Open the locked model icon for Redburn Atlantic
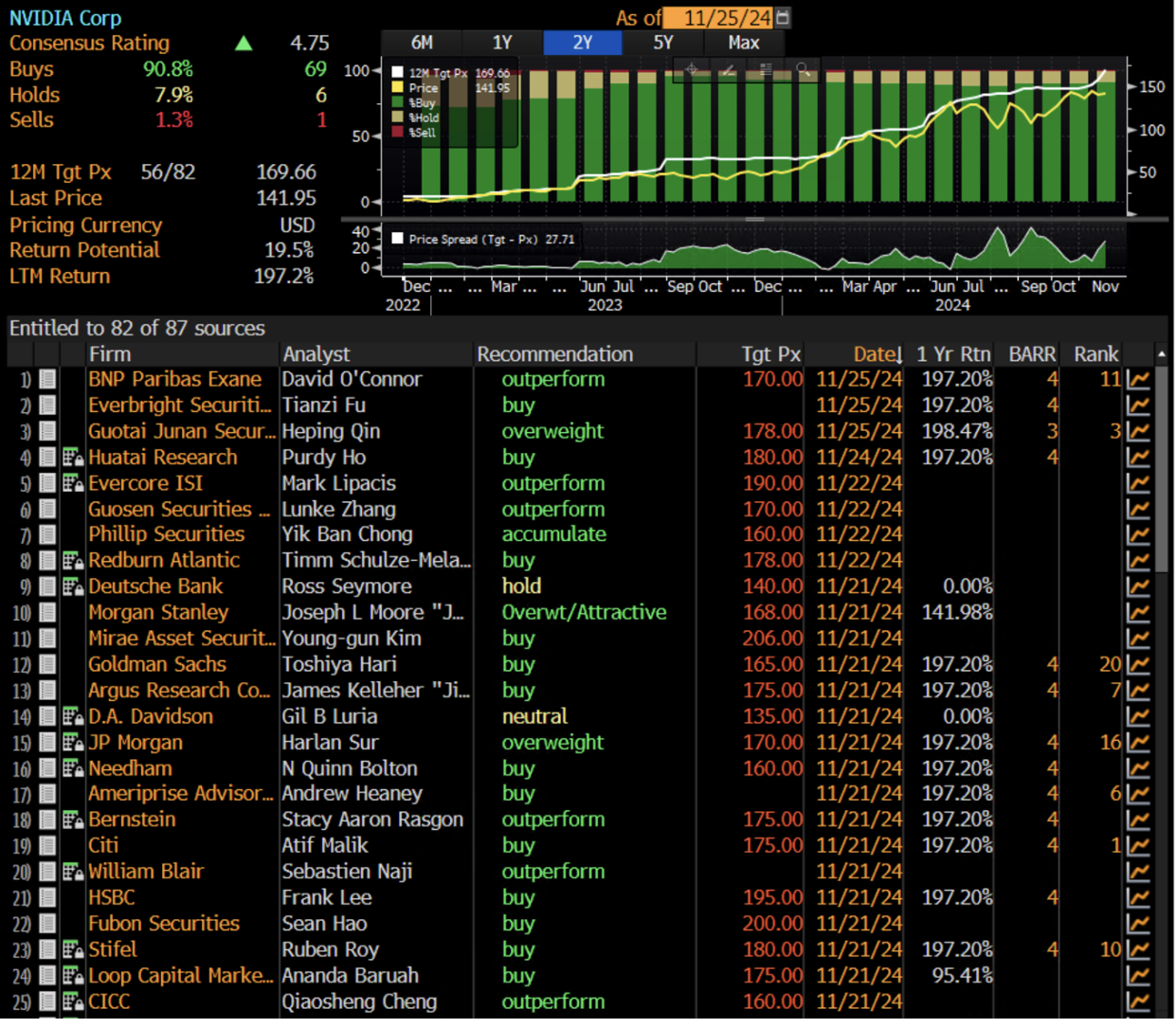 click(x=73, y=561)
